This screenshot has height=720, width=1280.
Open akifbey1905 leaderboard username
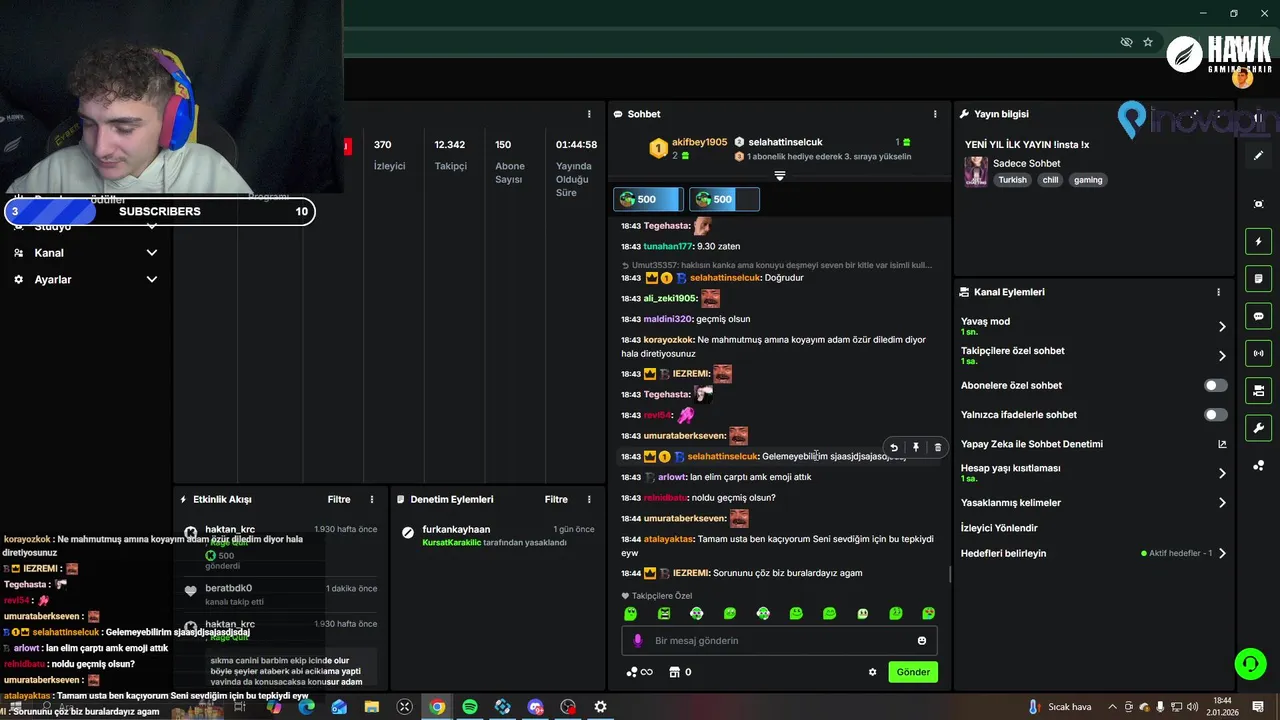[699, 142]
